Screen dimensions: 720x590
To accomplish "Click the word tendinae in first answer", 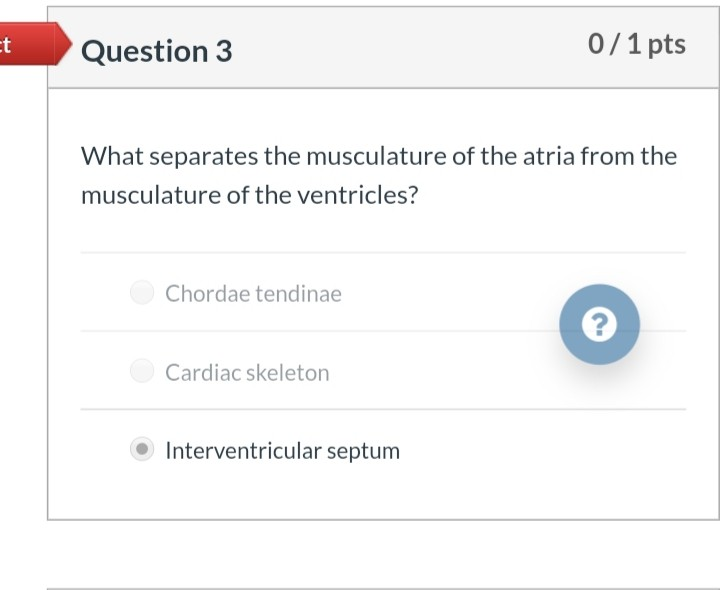I will (x=298, y=293).
